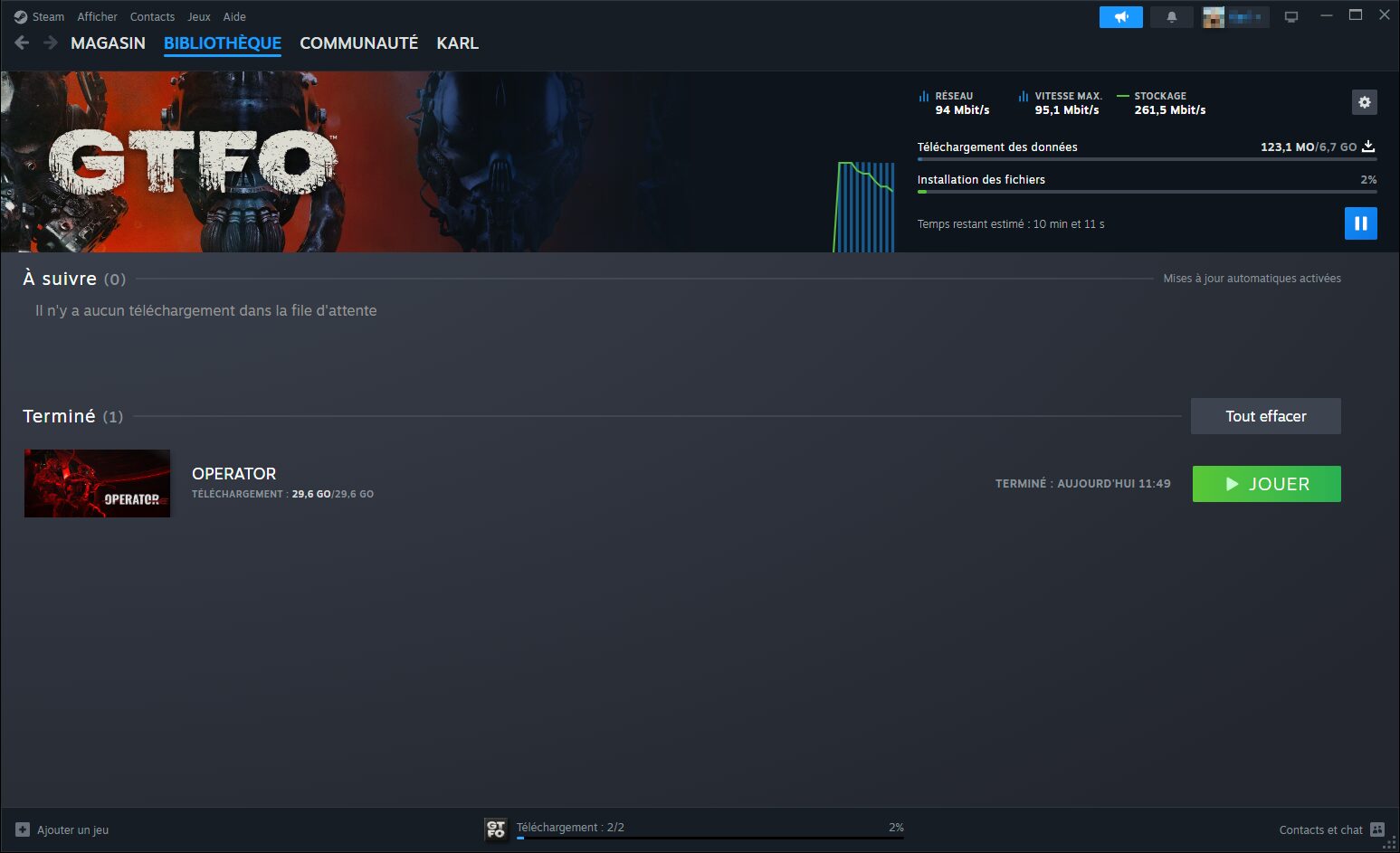Pause the GTFO download

pos(1361,223)
